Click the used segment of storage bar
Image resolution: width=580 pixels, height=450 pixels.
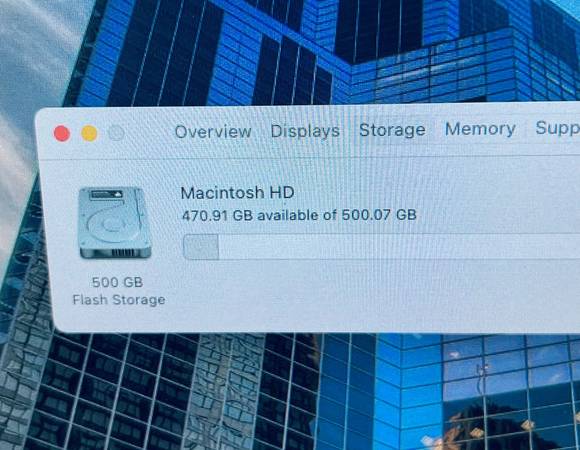tap(201, 247)
